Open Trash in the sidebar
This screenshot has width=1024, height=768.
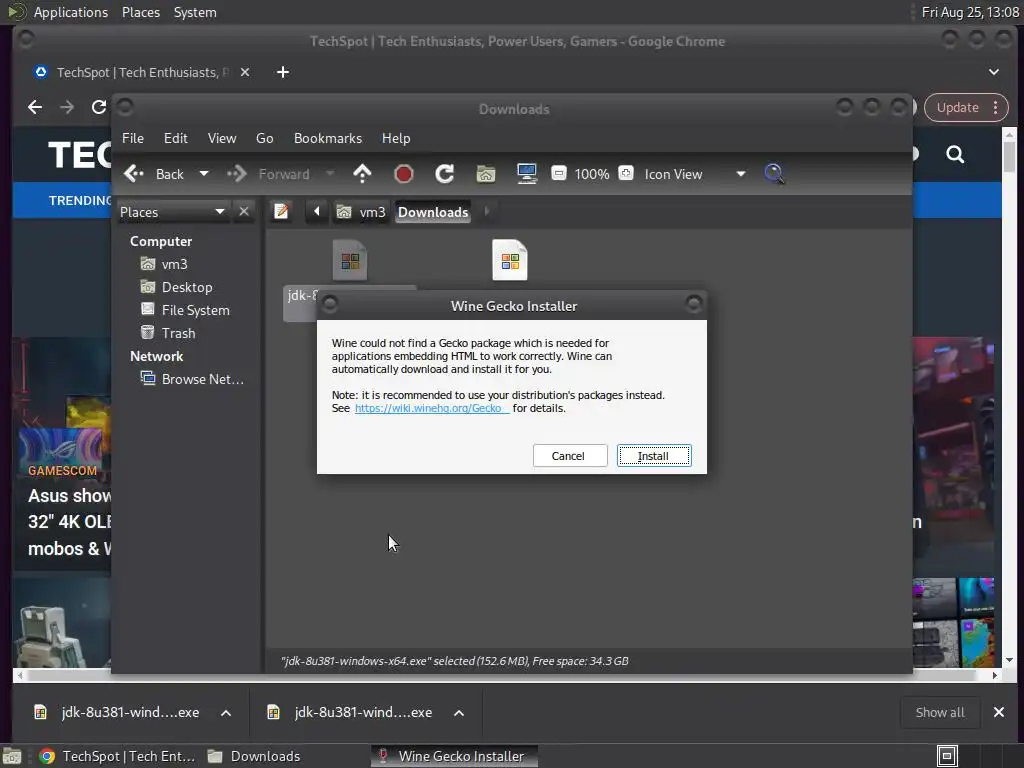point(168,333)
